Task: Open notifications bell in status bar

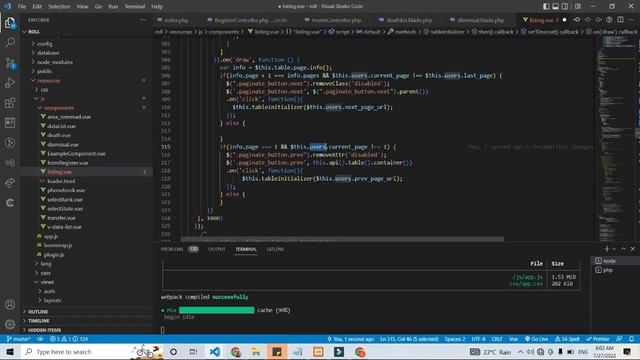Action: click(x=631, y=339)
